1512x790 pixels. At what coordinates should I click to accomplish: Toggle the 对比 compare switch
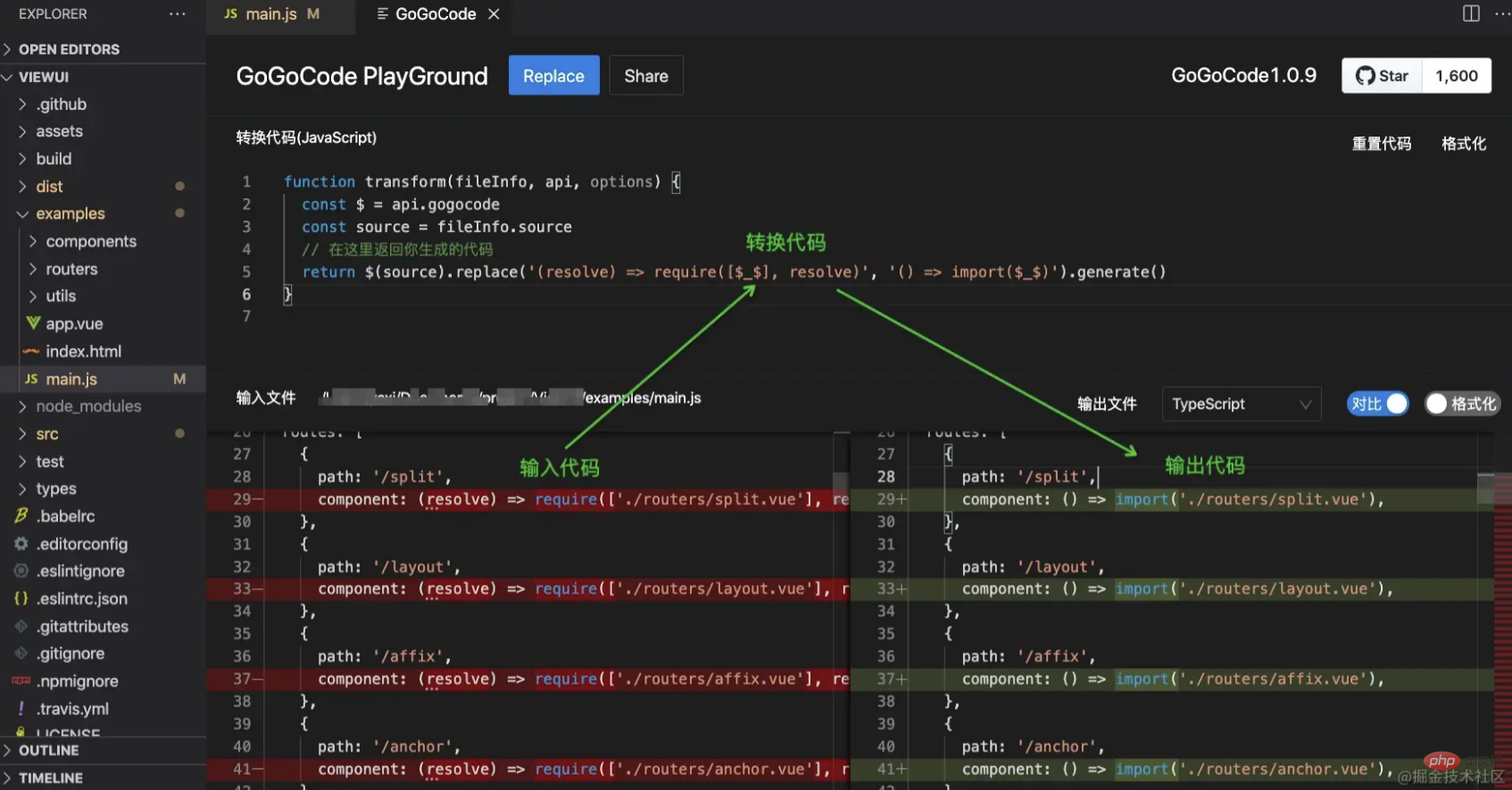[x=1378, y=403]
